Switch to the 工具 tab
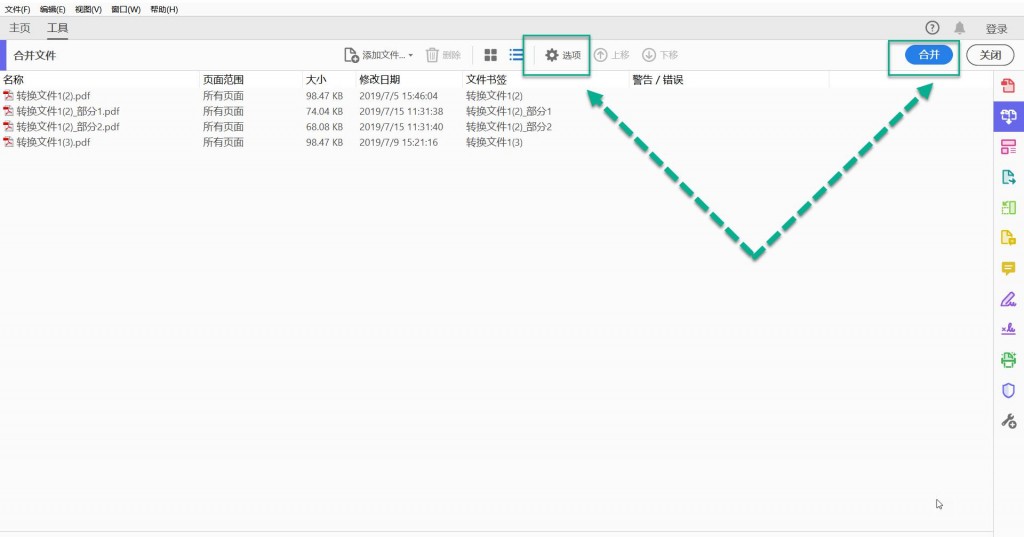The width and height of the screenshot is (1024, 537). pos(57,28)
